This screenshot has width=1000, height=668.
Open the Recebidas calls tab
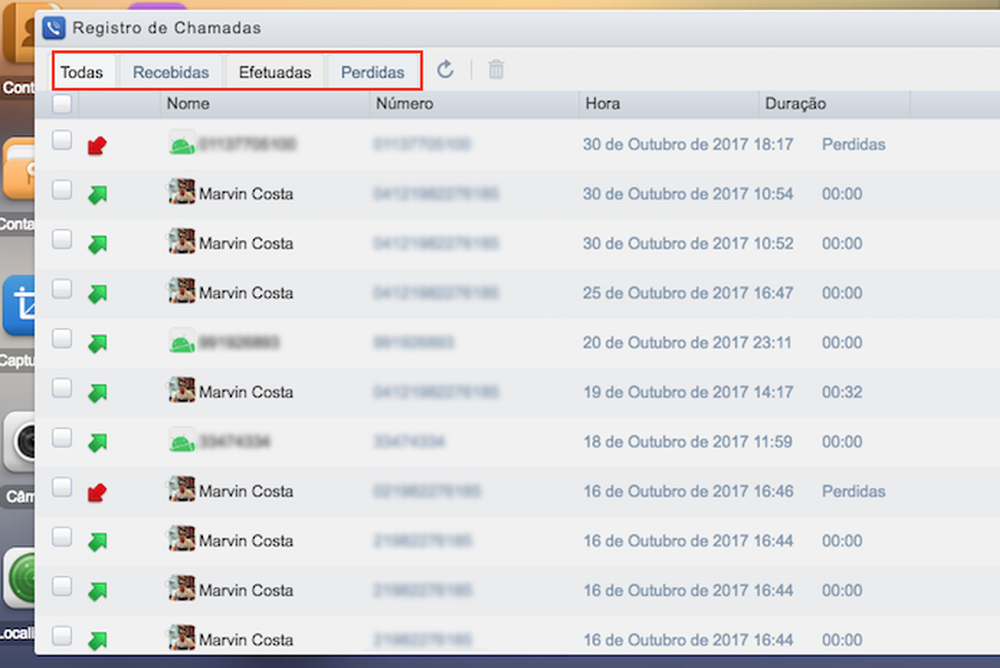(x=171, y=72)
